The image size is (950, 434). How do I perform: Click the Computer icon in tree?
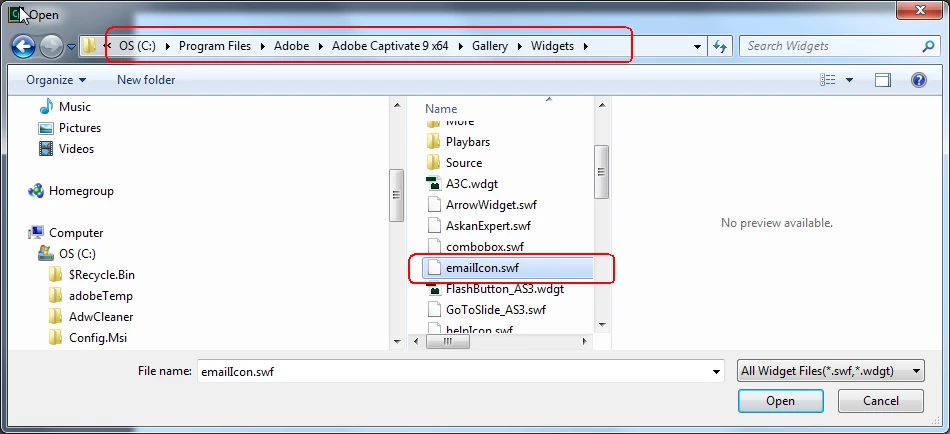[x=36, y=233]
